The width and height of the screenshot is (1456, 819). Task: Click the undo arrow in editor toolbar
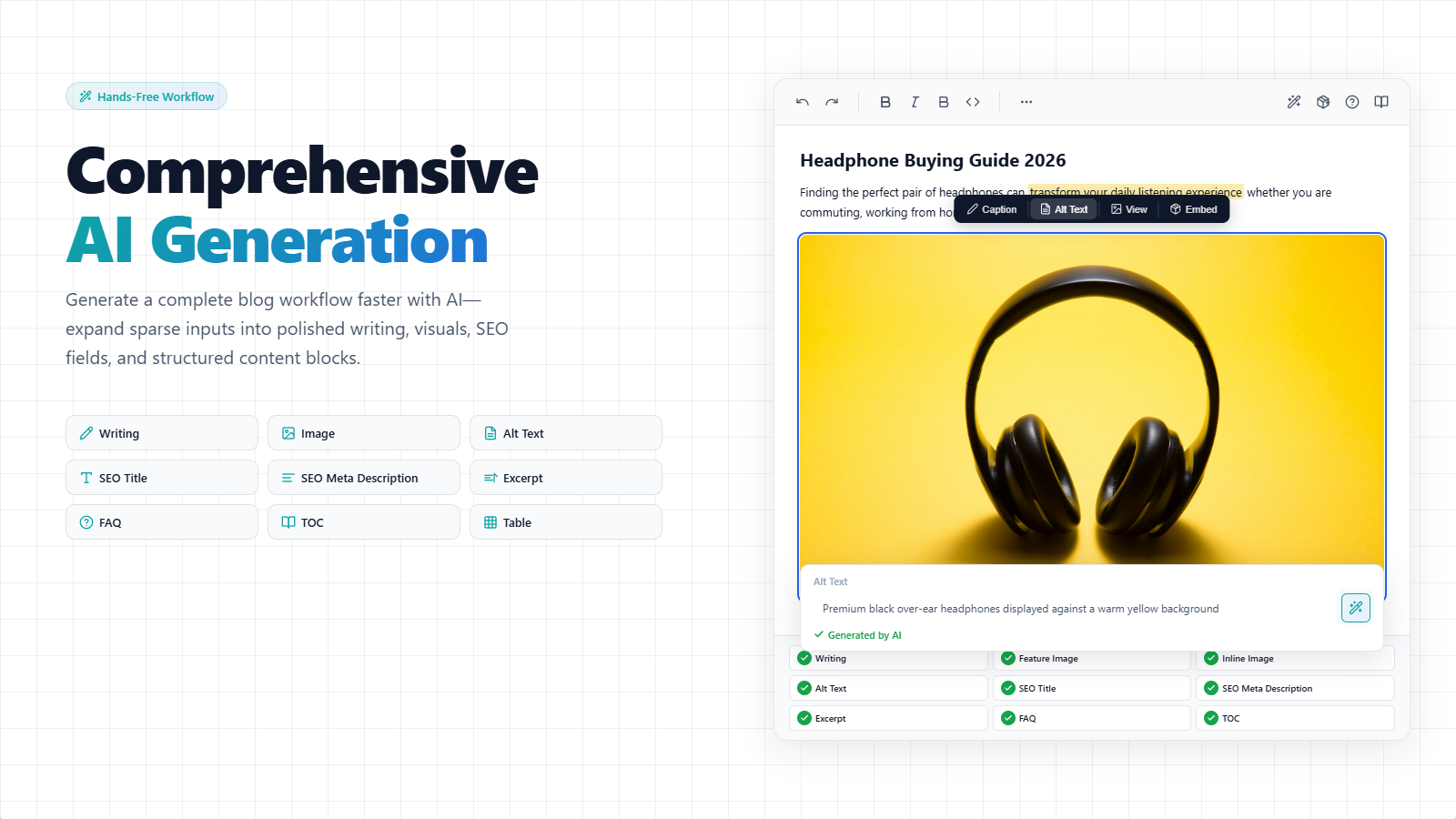tap(802, 102)
